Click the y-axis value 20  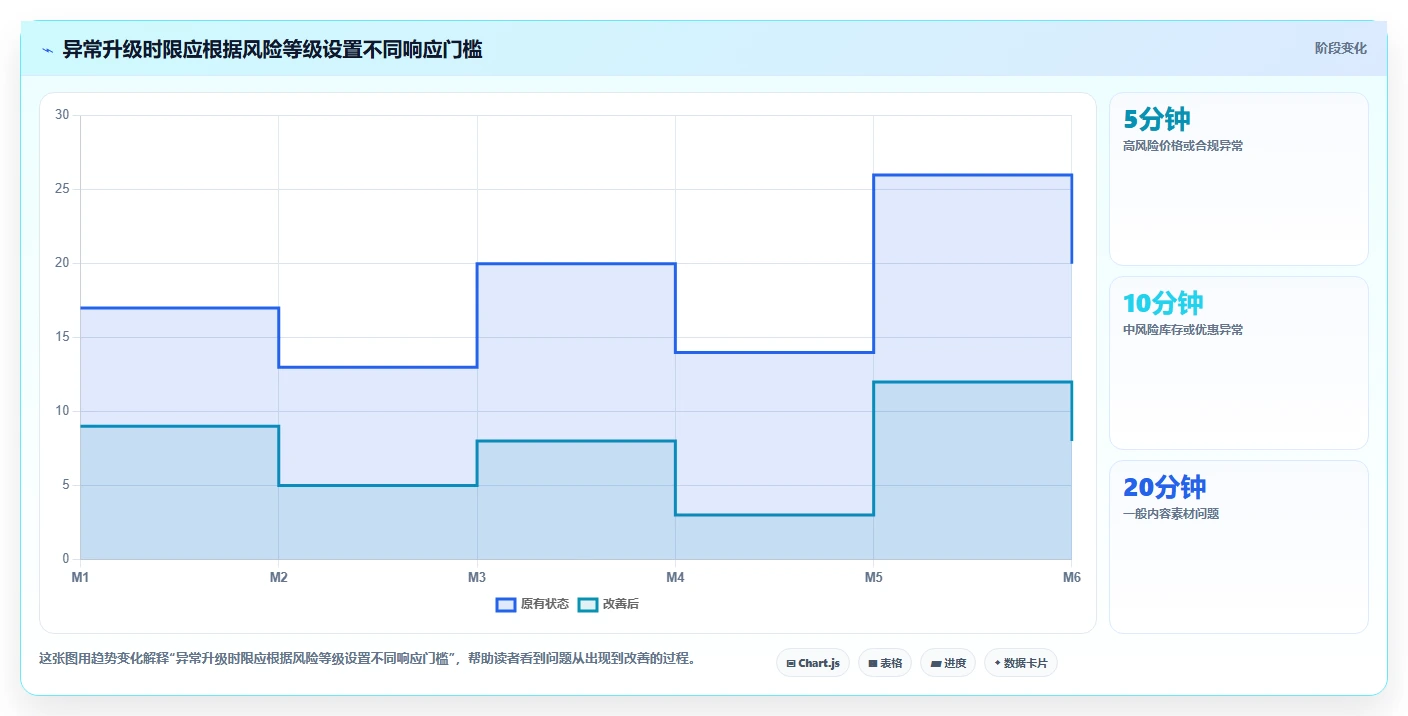coord(62,263)
